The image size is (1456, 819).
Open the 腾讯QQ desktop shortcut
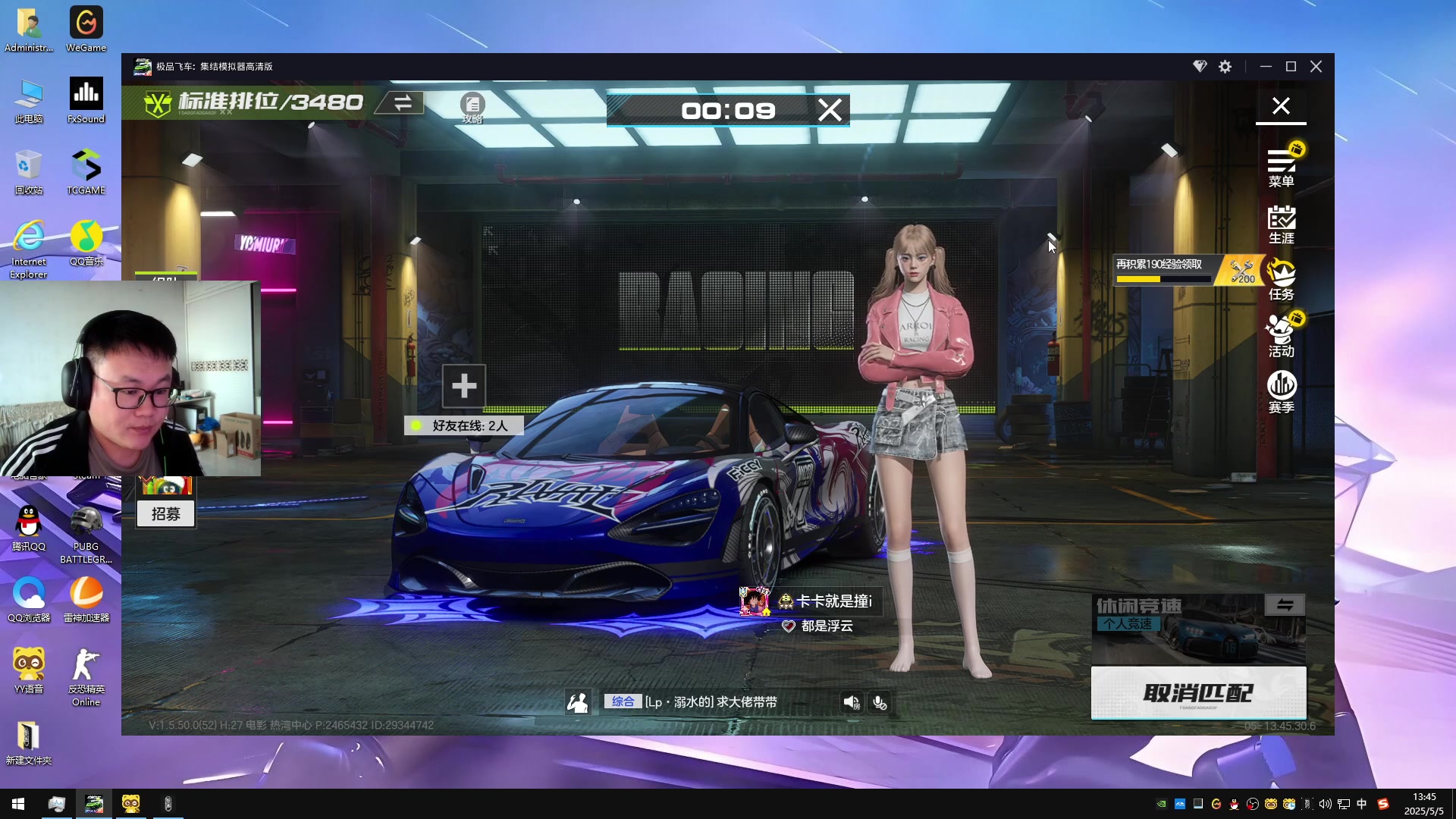29,529
